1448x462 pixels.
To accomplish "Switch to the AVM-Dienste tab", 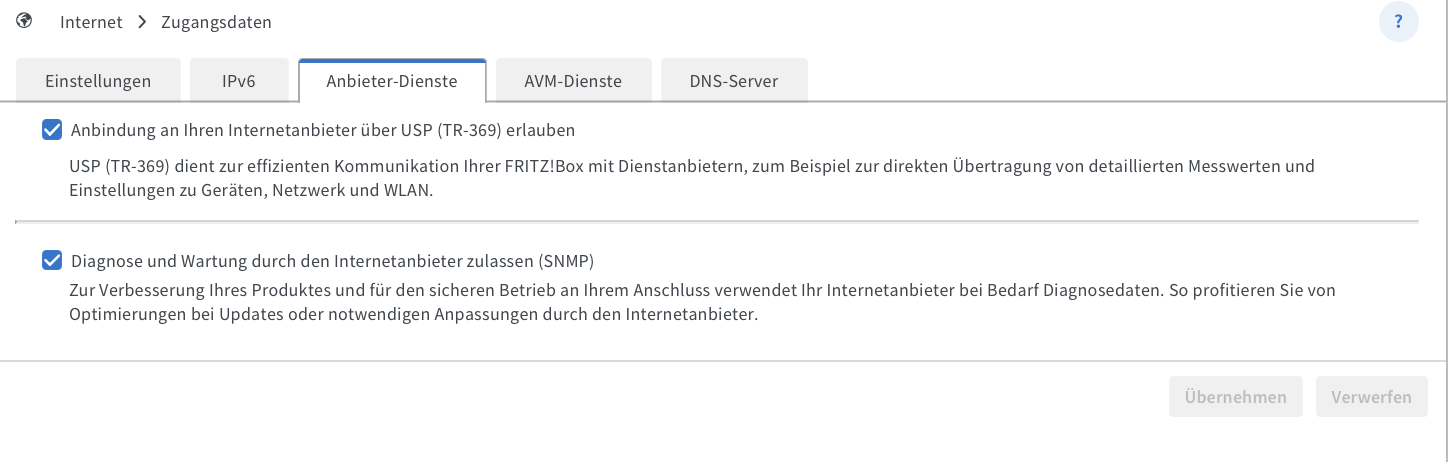I will (573, 81).
